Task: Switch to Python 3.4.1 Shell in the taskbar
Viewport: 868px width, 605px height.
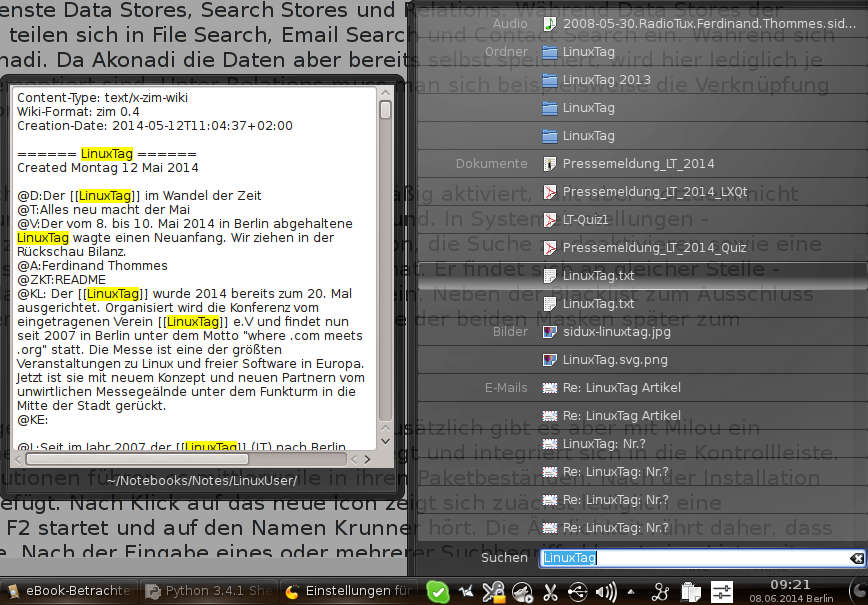Action: tap(208, 591)
